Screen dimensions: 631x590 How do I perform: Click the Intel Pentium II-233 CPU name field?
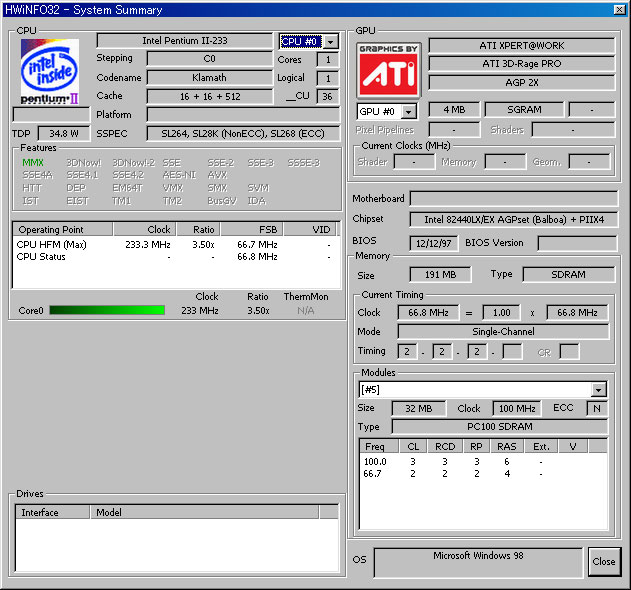[185, 41]
